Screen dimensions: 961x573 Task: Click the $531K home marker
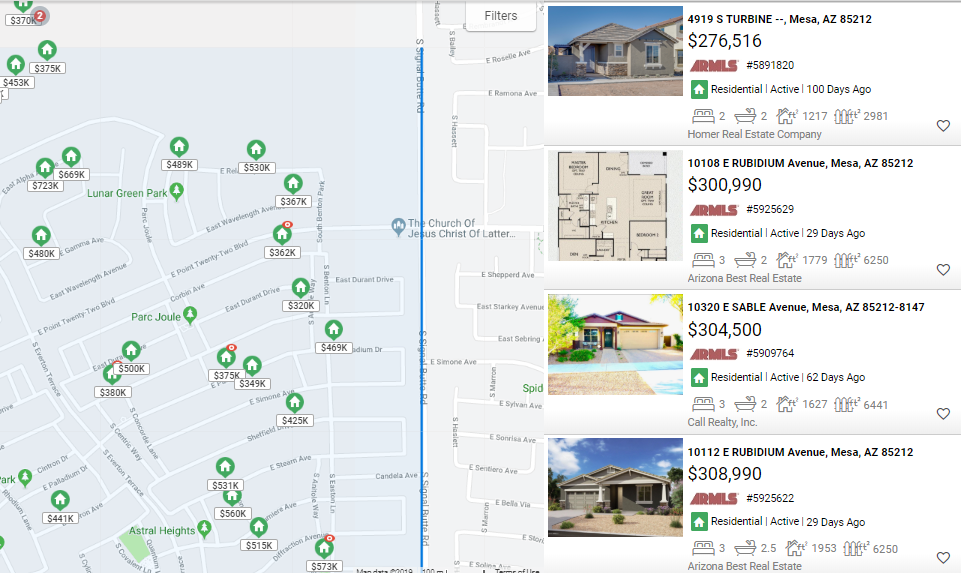click(225, 468)
